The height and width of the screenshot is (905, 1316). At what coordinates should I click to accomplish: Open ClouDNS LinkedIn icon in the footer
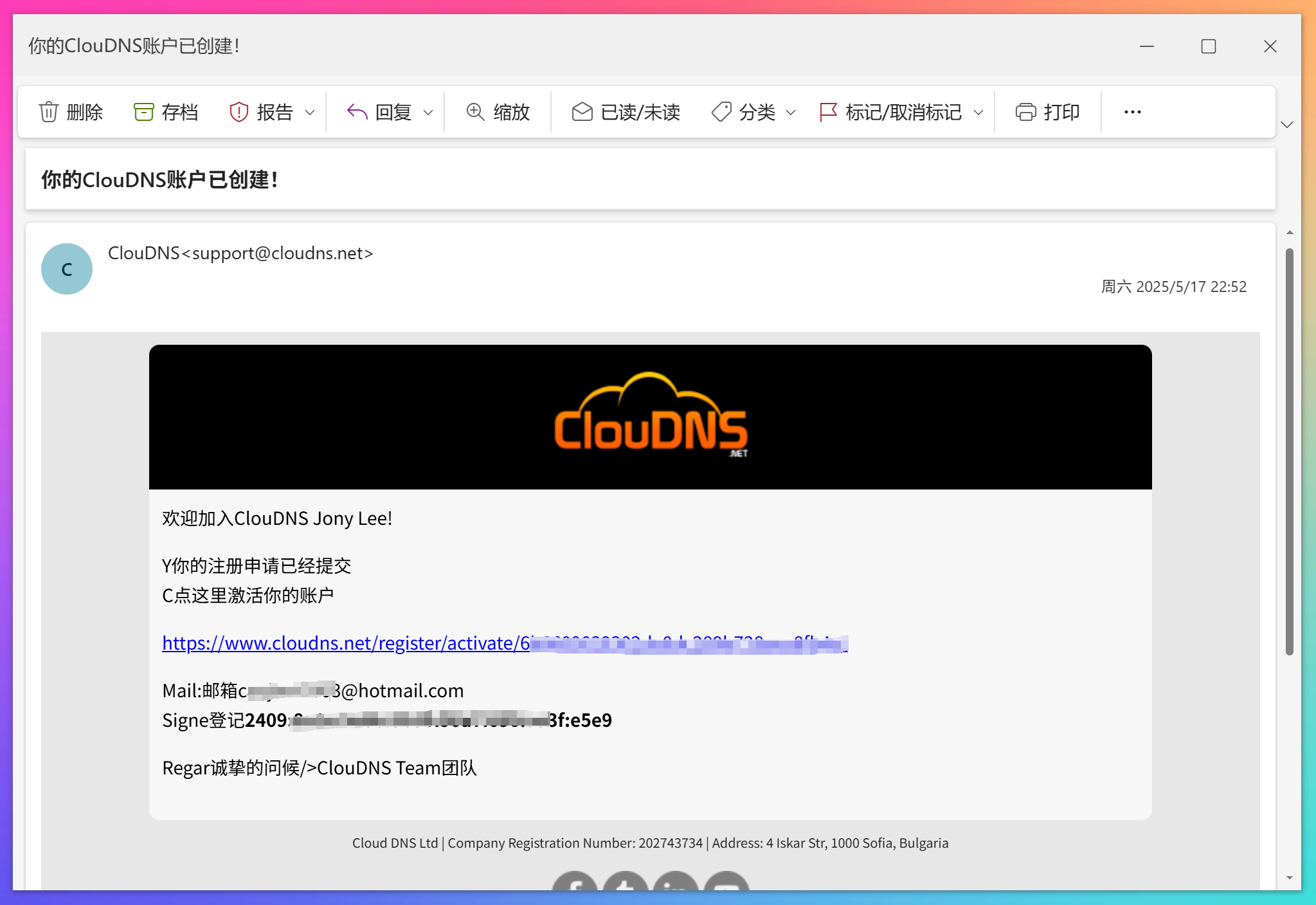click(x=676, y=886)
